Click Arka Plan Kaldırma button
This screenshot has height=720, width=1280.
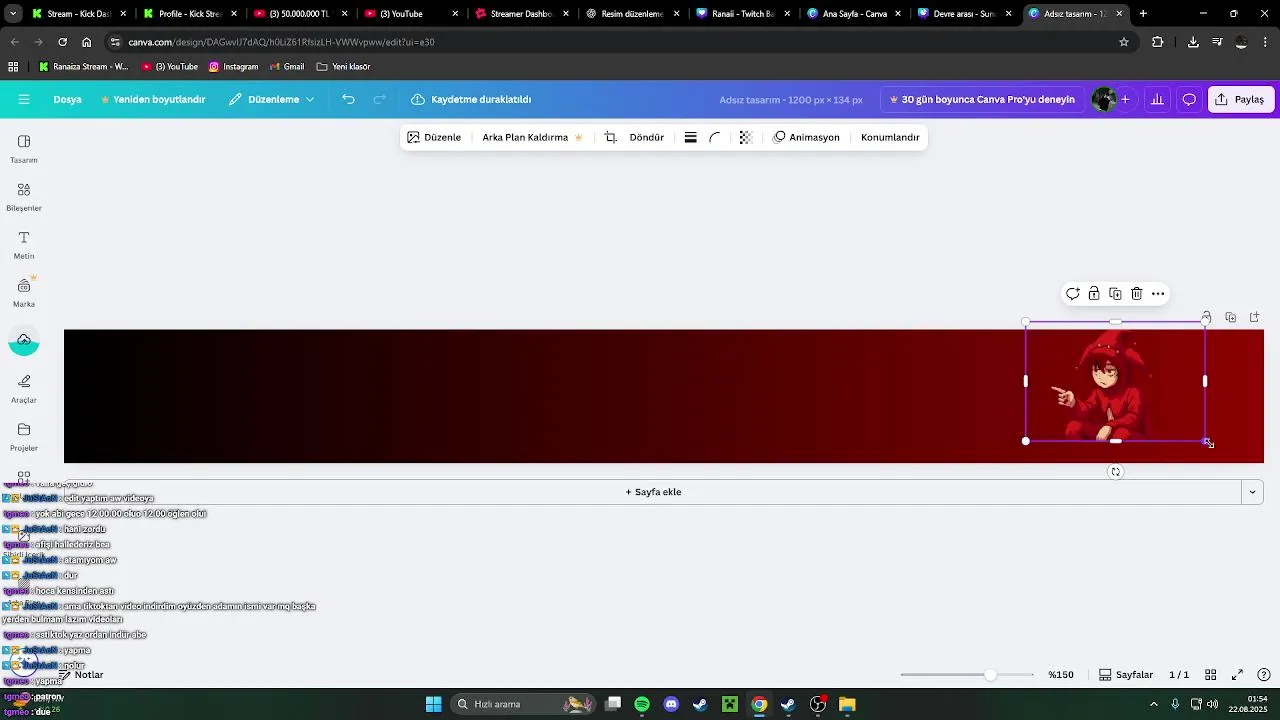click(x=532, y=137)
